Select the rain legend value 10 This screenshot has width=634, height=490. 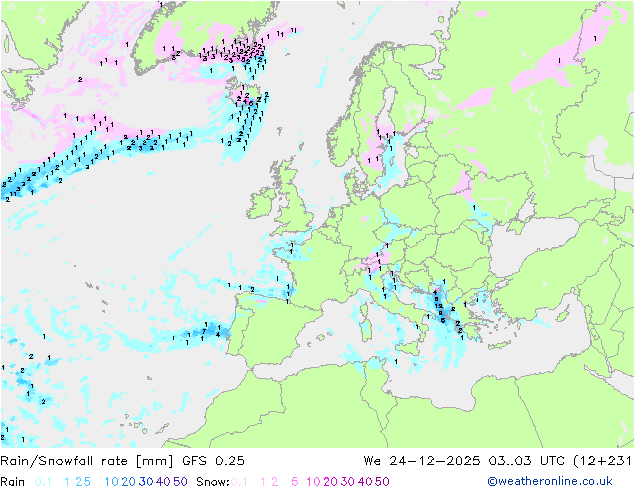[112, 482]
